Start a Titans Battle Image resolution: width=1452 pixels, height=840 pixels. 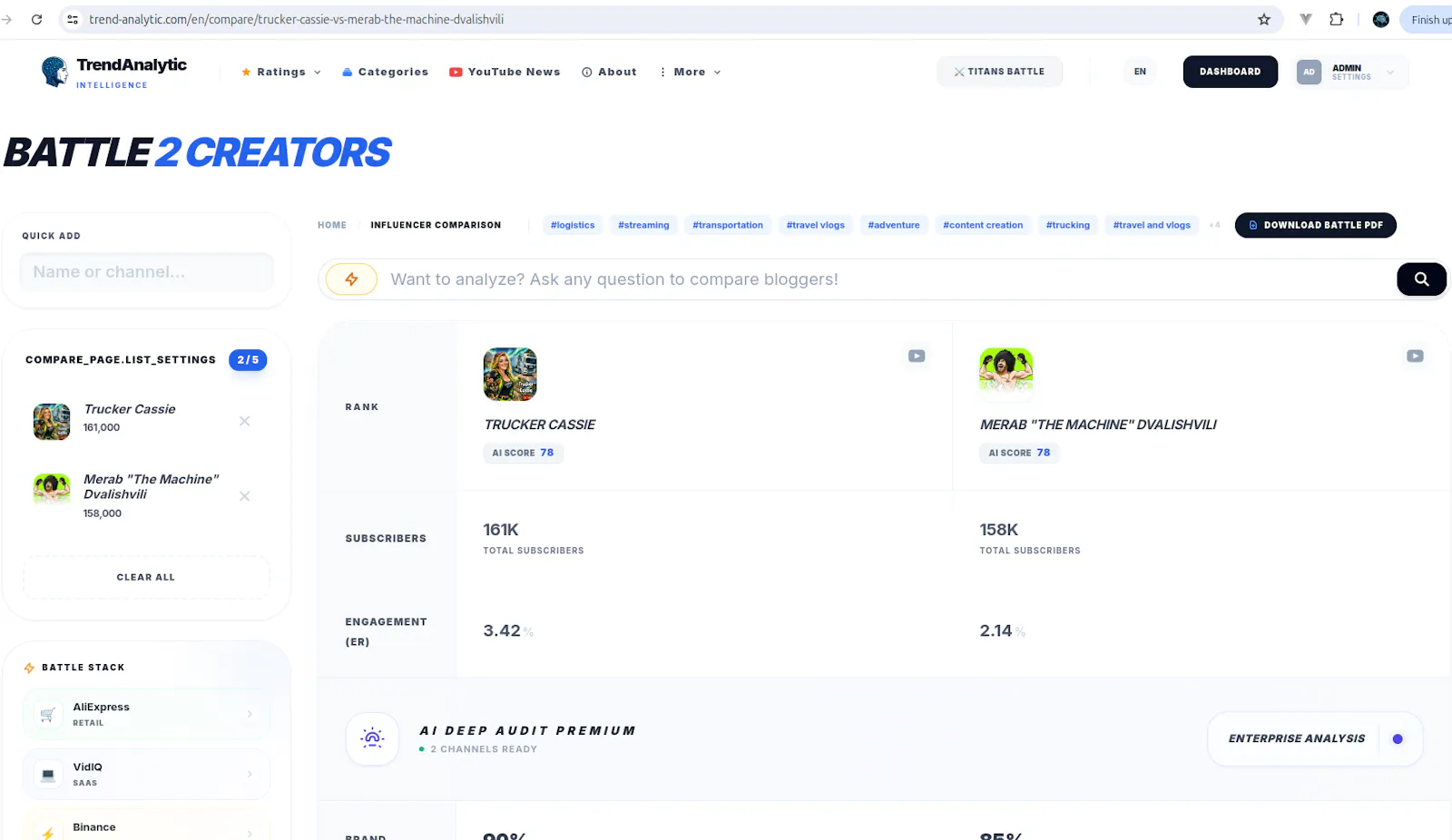click(x=999, y=72)
